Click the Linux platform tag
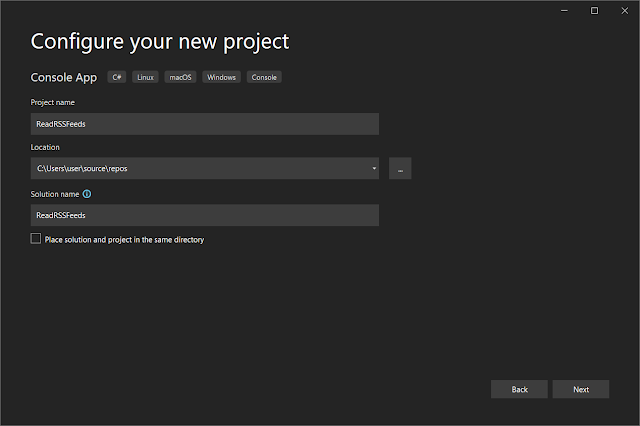 [x=145, y=77]
